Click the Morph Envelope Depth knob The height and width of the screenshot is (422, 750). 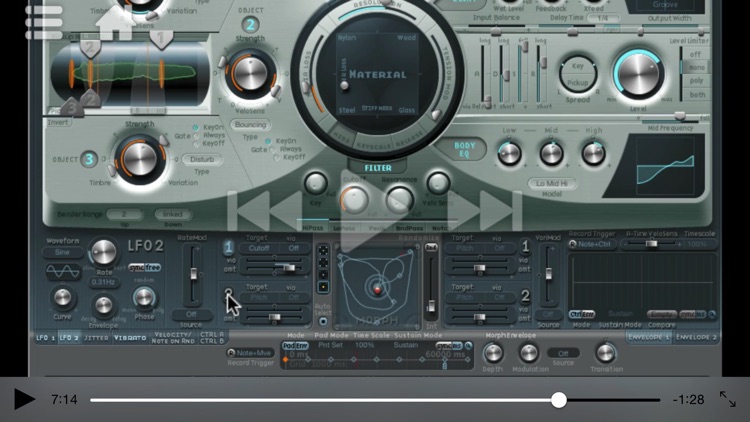coord(493,353)
